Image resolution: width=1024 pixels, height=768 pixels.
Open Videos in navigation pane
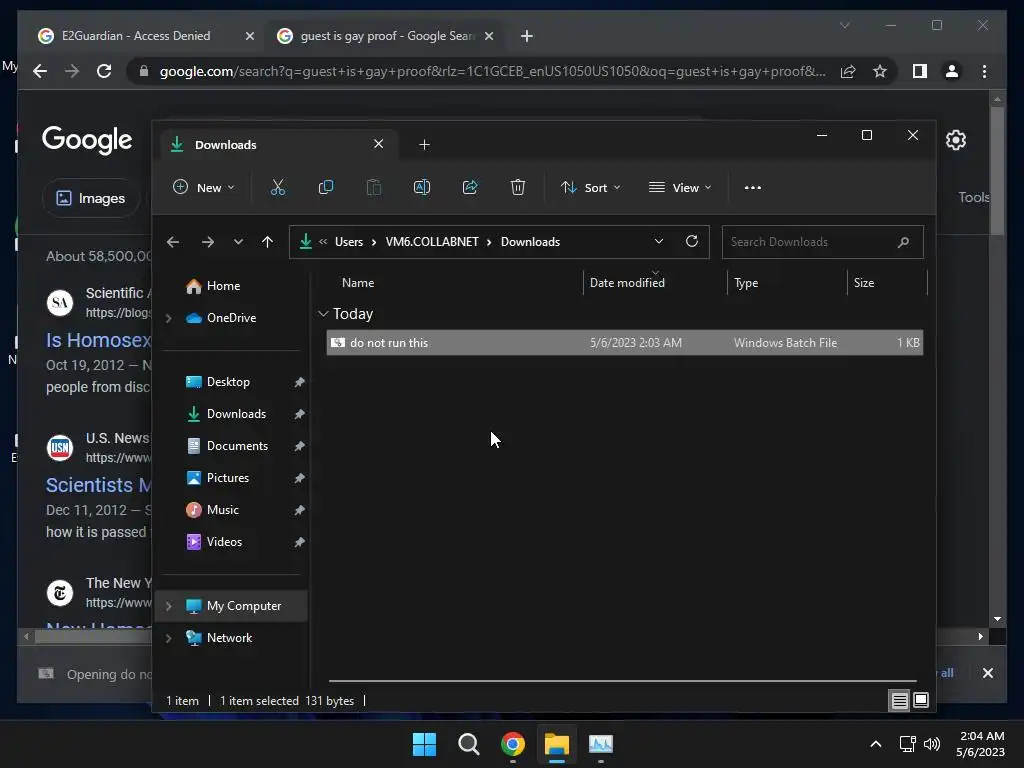click(224, 542)
